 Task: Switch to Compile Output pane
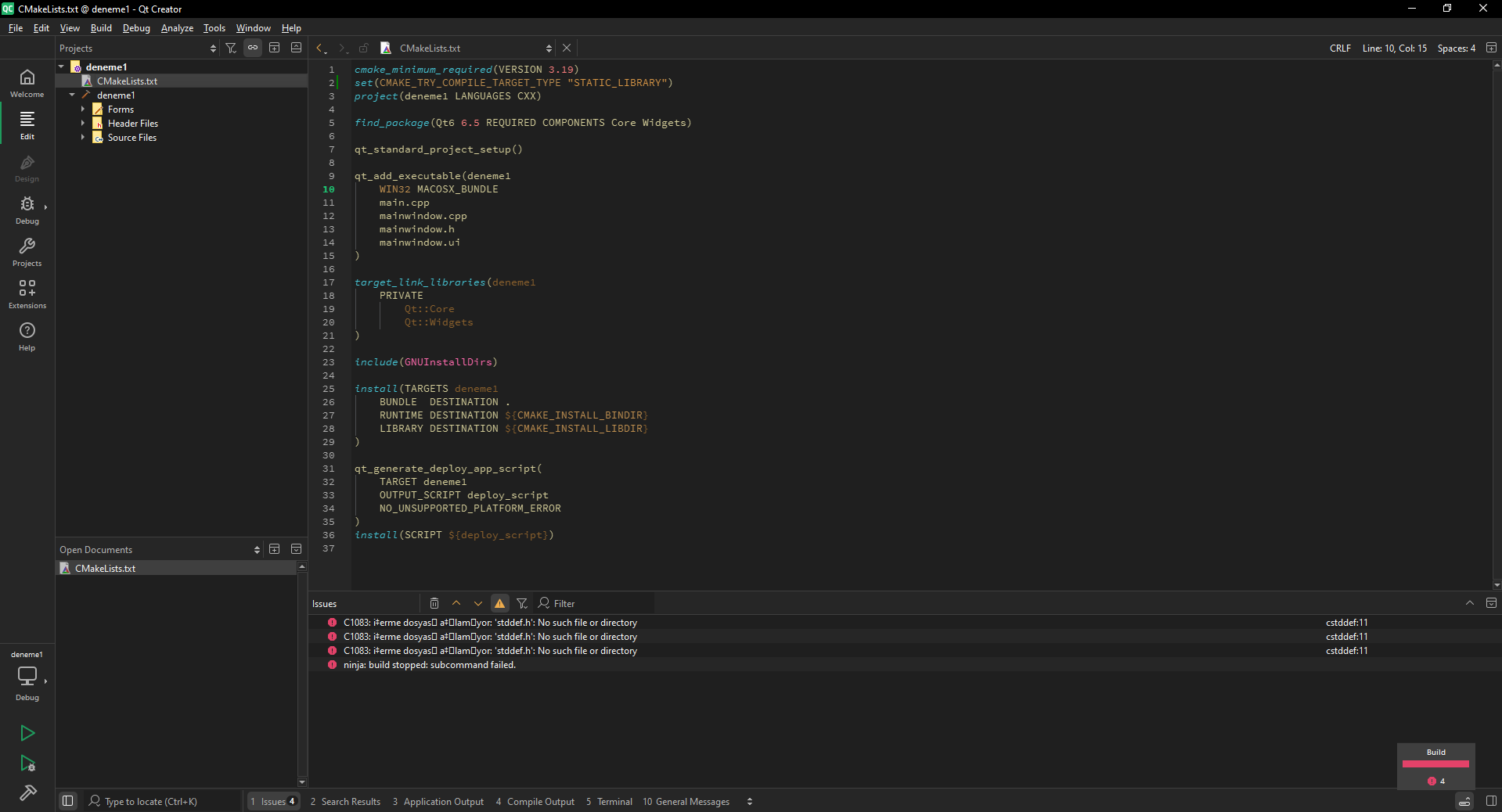pyautogui.click(x=535, y=801)
